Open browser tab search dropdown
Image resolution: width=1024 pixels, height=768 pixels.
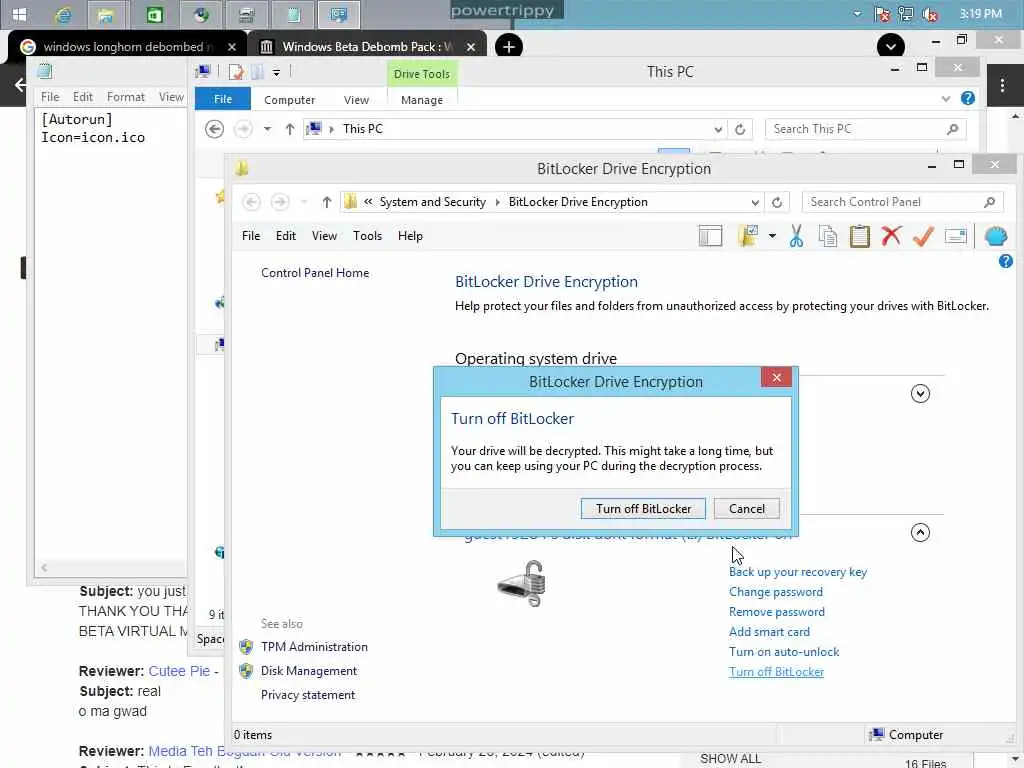[891, 46]
